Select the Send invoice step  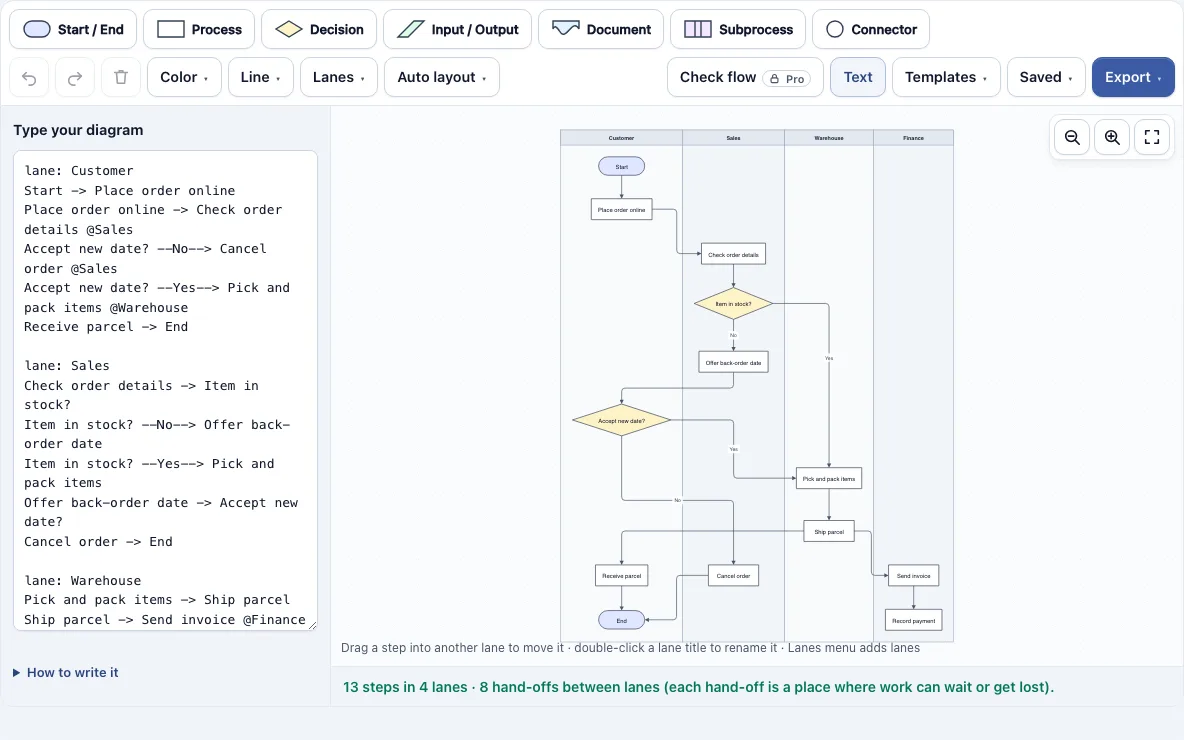tap(914, 575)
